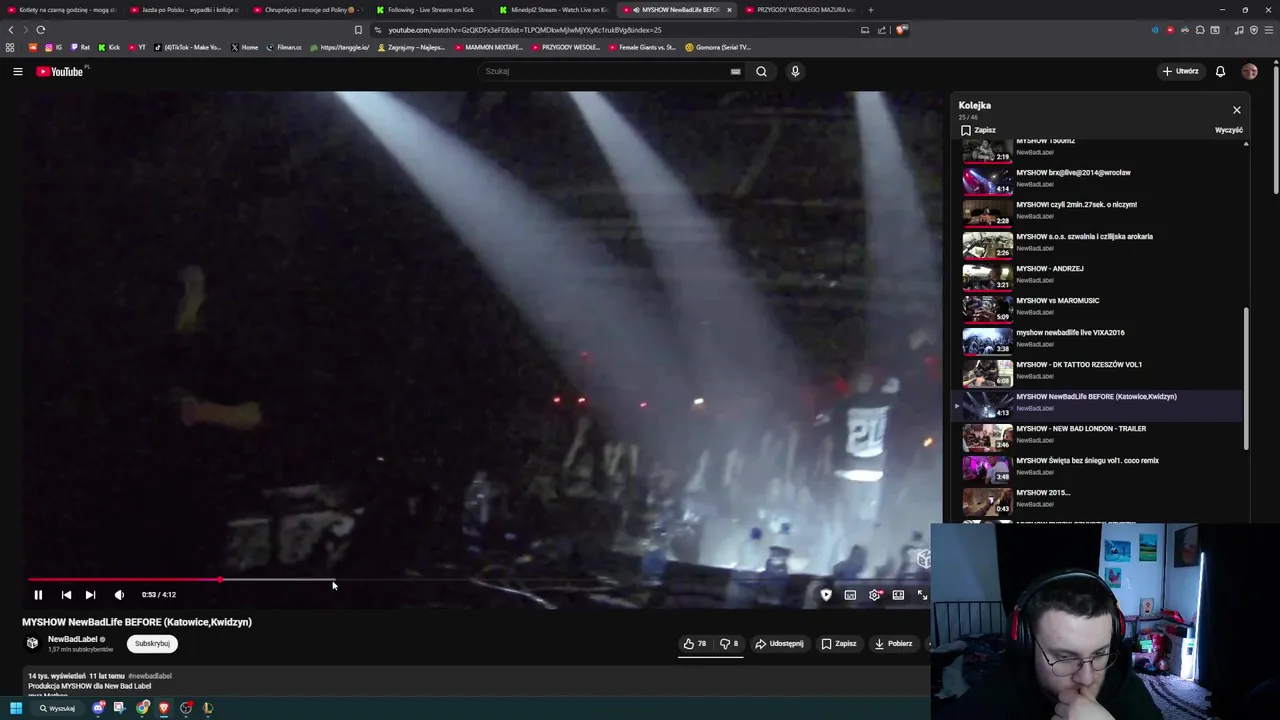Screen dimensions: 1280x720
Task: Toggle subtitles in the player
Action: [x=850, y=594]
